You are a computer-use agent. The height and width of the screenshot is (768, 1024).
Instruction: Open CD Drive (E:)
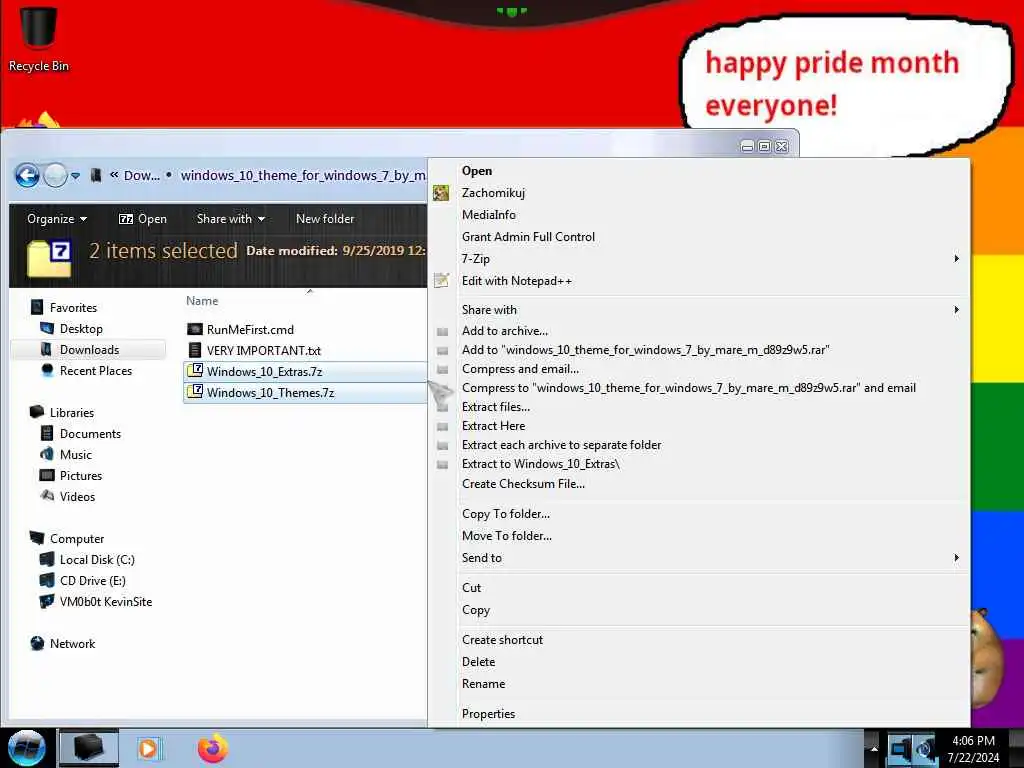[92, 581]
